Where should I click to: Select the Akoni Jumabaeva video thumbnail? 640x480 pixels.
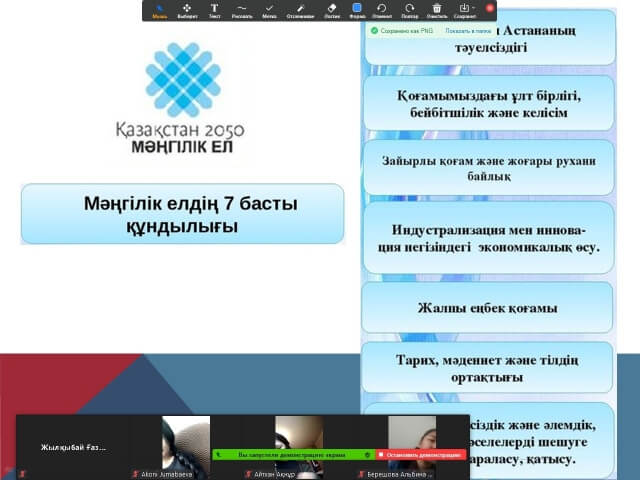point(186,447)
